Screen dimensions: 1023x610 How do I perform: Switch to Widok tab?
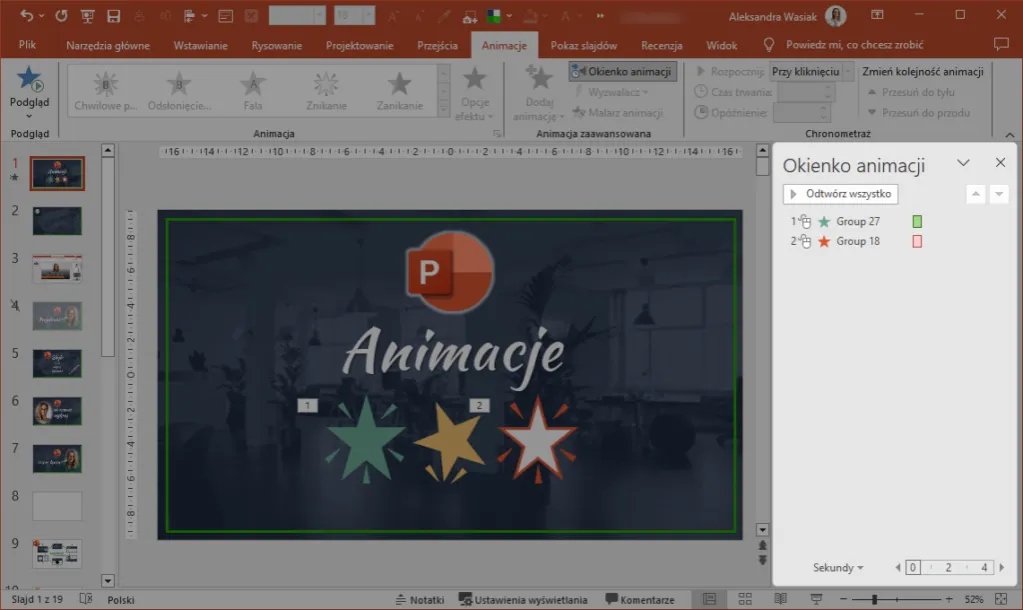click(x=722, y=45)
